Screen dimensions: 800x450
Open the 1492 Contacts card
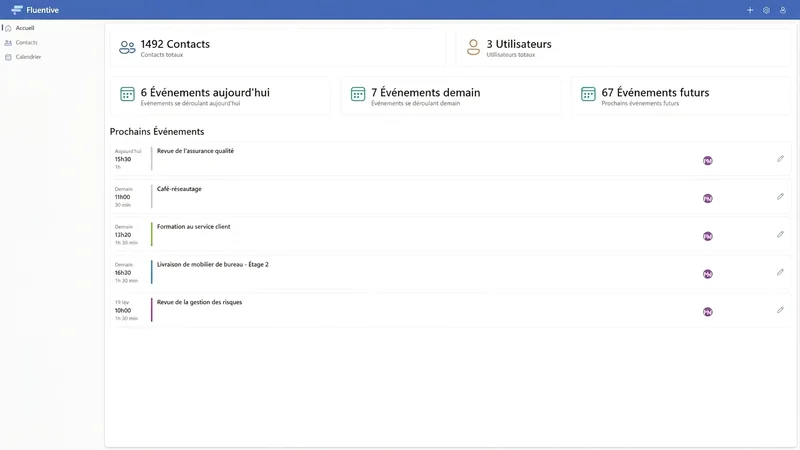point(278,47)
